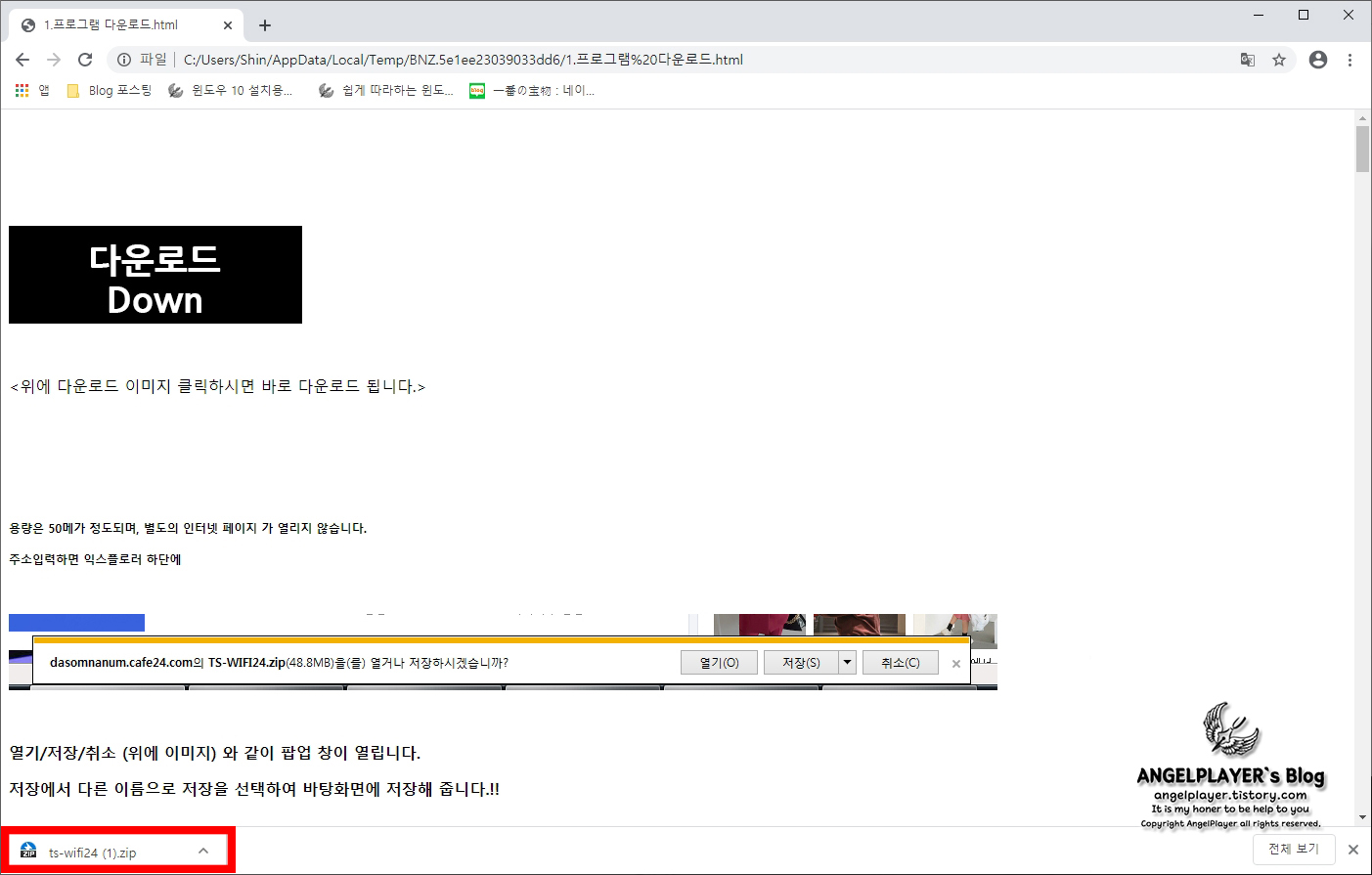Open the 윈도우 10 설치용 bookmark
Screen dimensions: 1372x875
230,90
